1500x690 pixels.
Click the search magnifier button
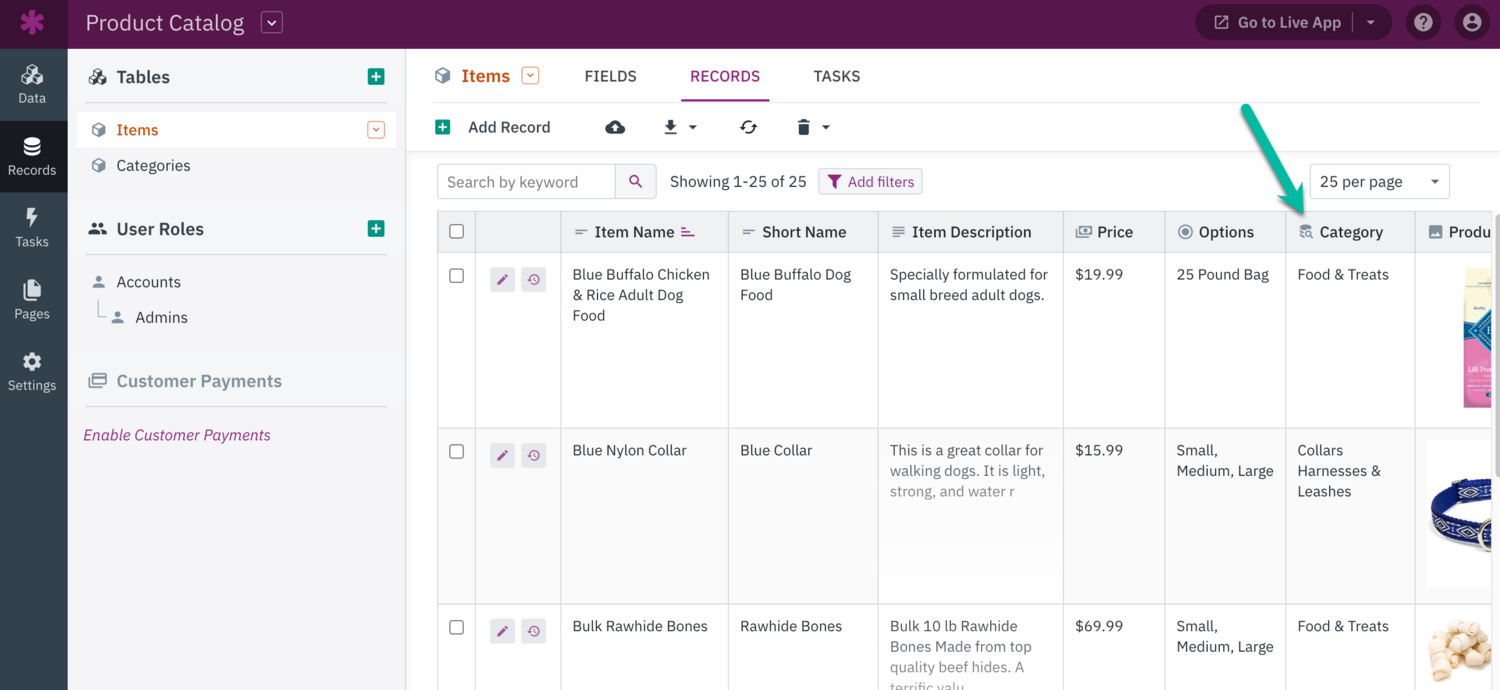(635, 182)
